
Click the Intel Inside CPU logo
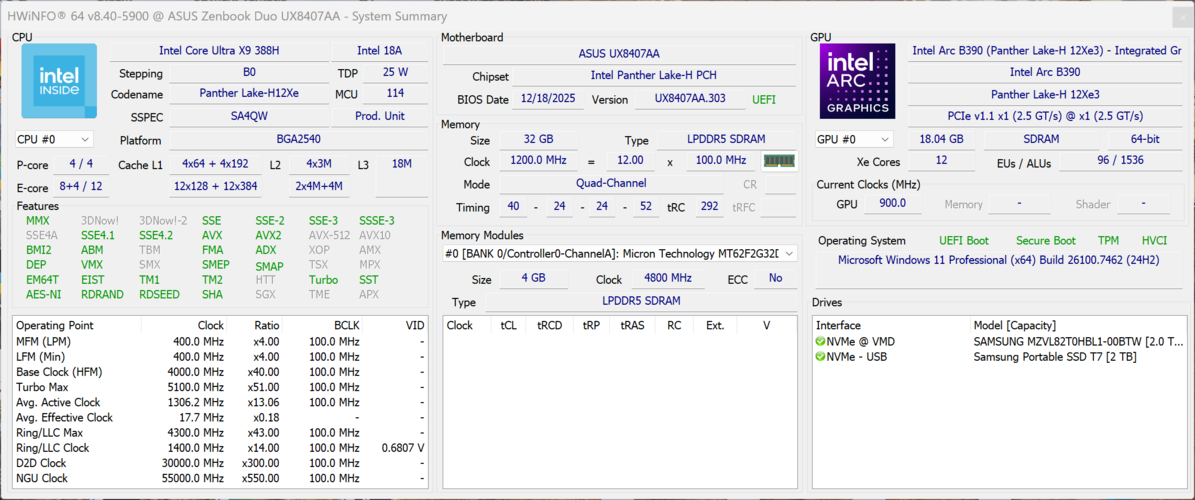coord(59,81)
